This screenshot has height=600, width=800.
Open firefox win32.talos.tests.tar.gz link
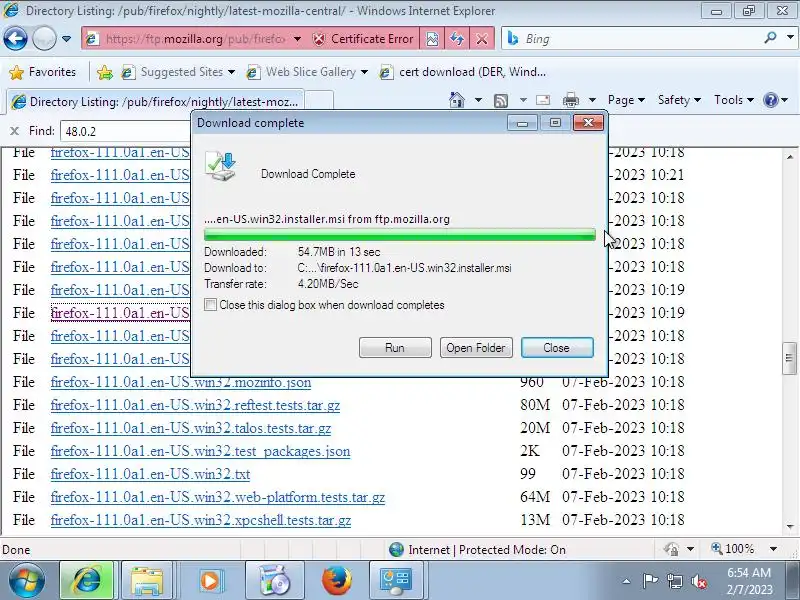click(x=191, y=428)
